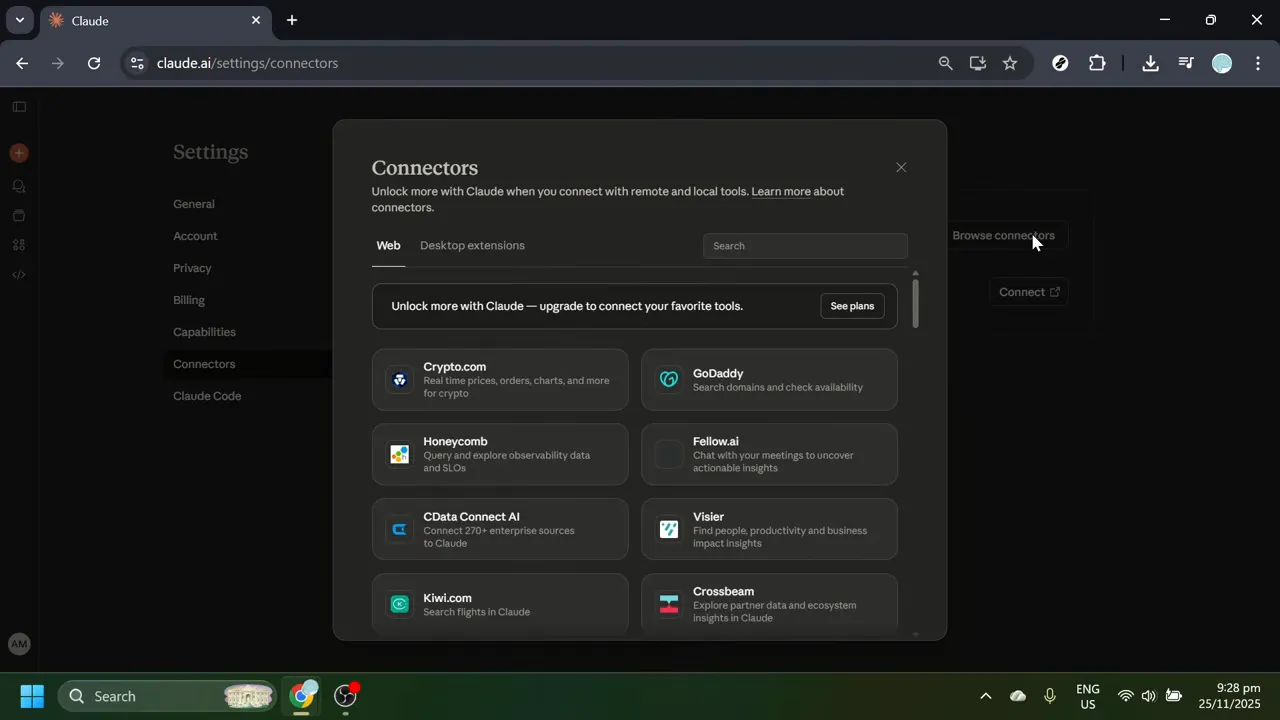Open the clock and date 9:28 pm

coord(1230,696)
